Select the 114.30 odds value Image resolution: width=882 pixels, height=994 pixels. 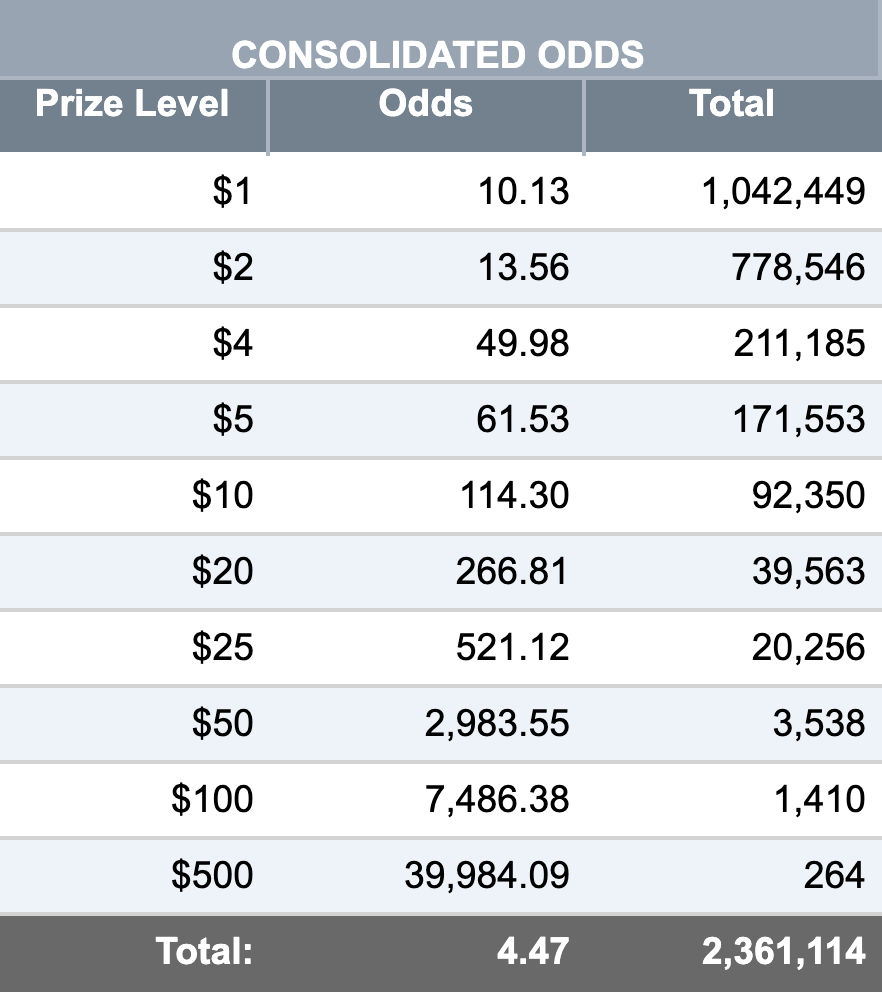[514, 495]
